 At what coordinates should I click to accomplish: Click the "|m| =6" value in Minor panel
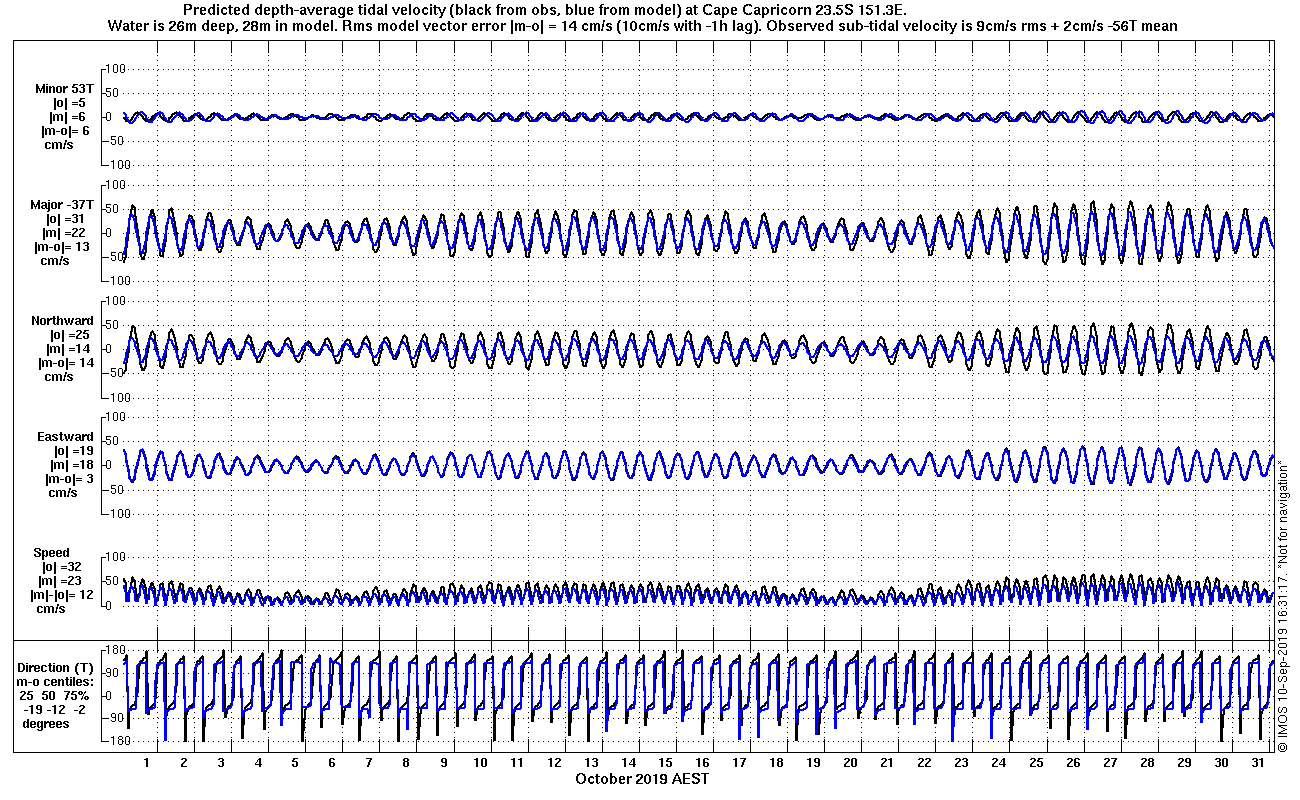point(69,117)
